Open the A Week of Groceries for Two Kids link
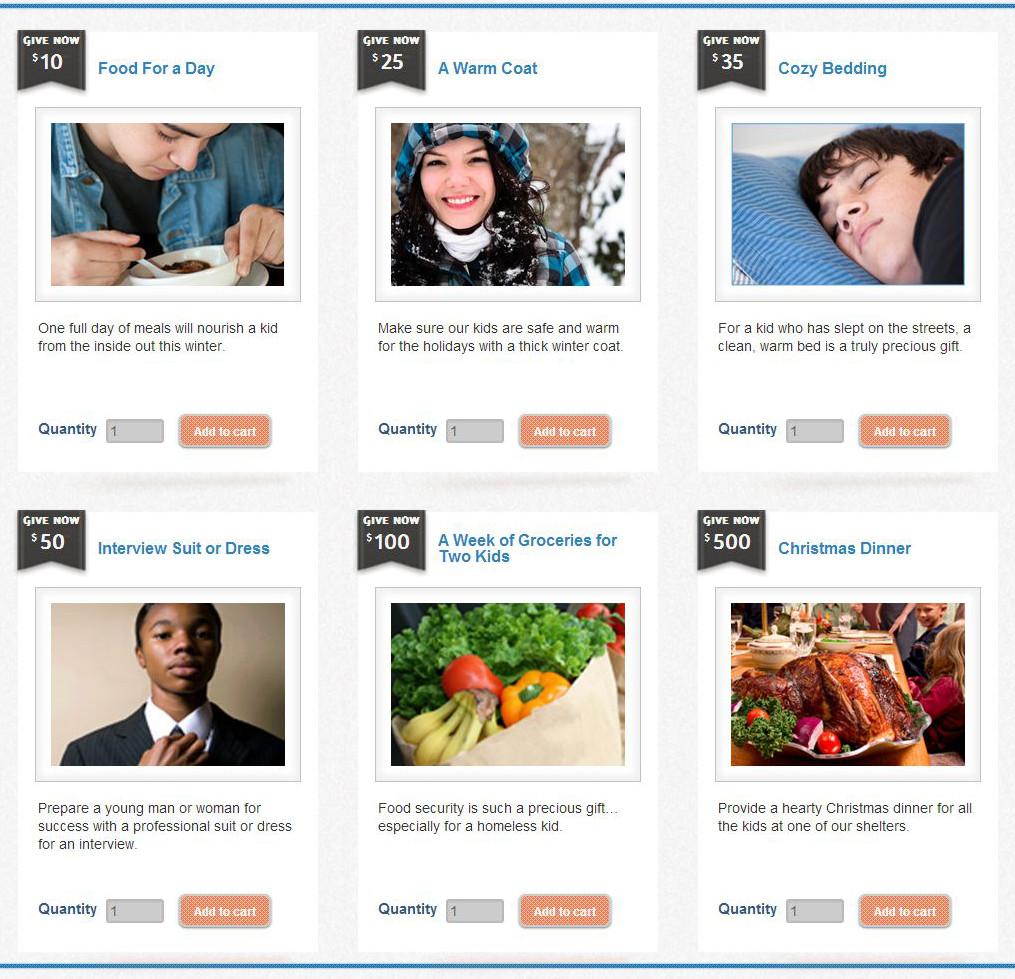This screenshot has width=1015, height=979. 528,548
